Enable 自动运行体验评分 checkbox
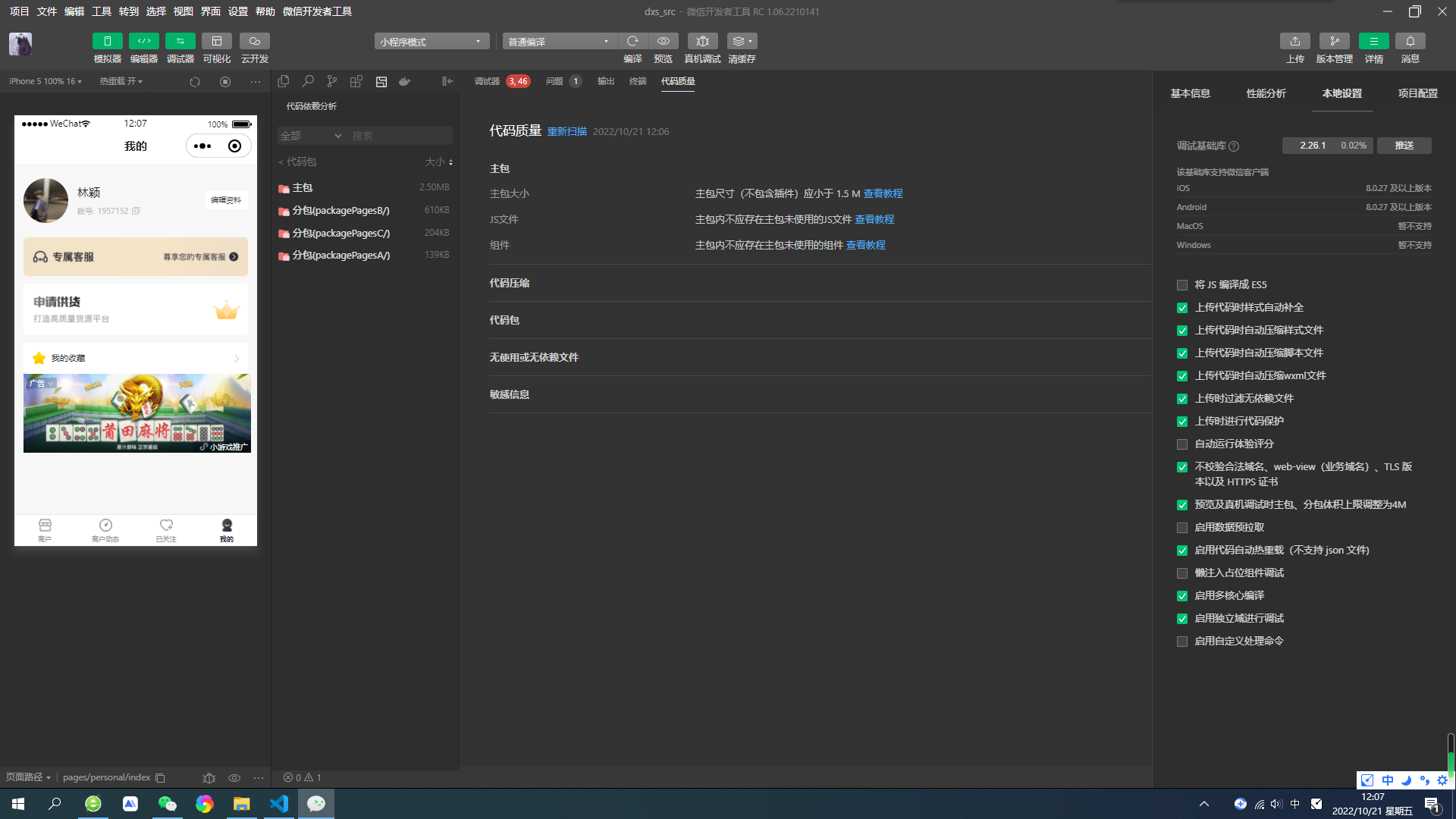This screenshot has height=819, width=1456. coord(1181,444)
